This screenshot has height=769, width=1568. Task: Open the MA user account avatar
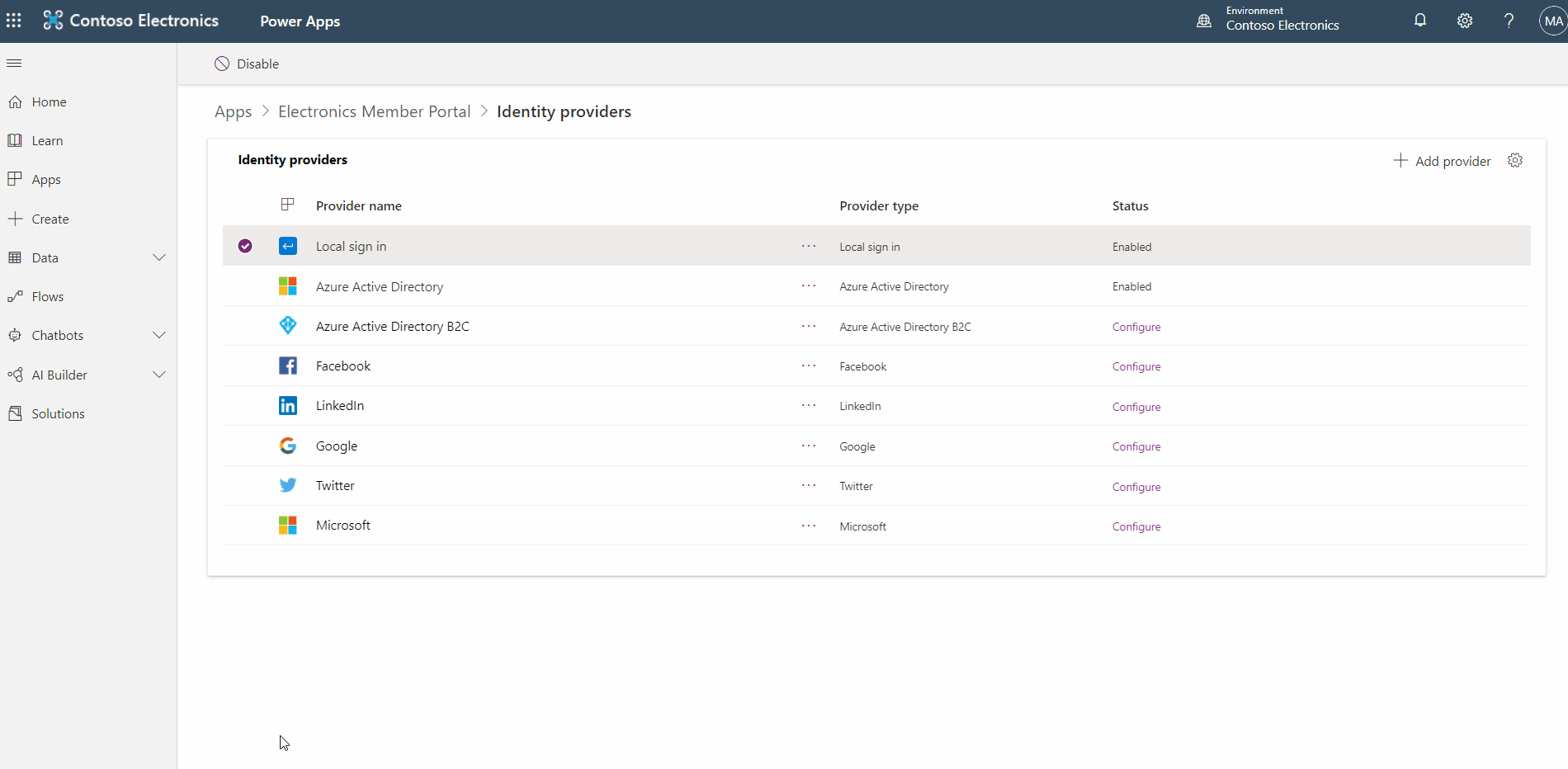click(x=1552, y=21)
